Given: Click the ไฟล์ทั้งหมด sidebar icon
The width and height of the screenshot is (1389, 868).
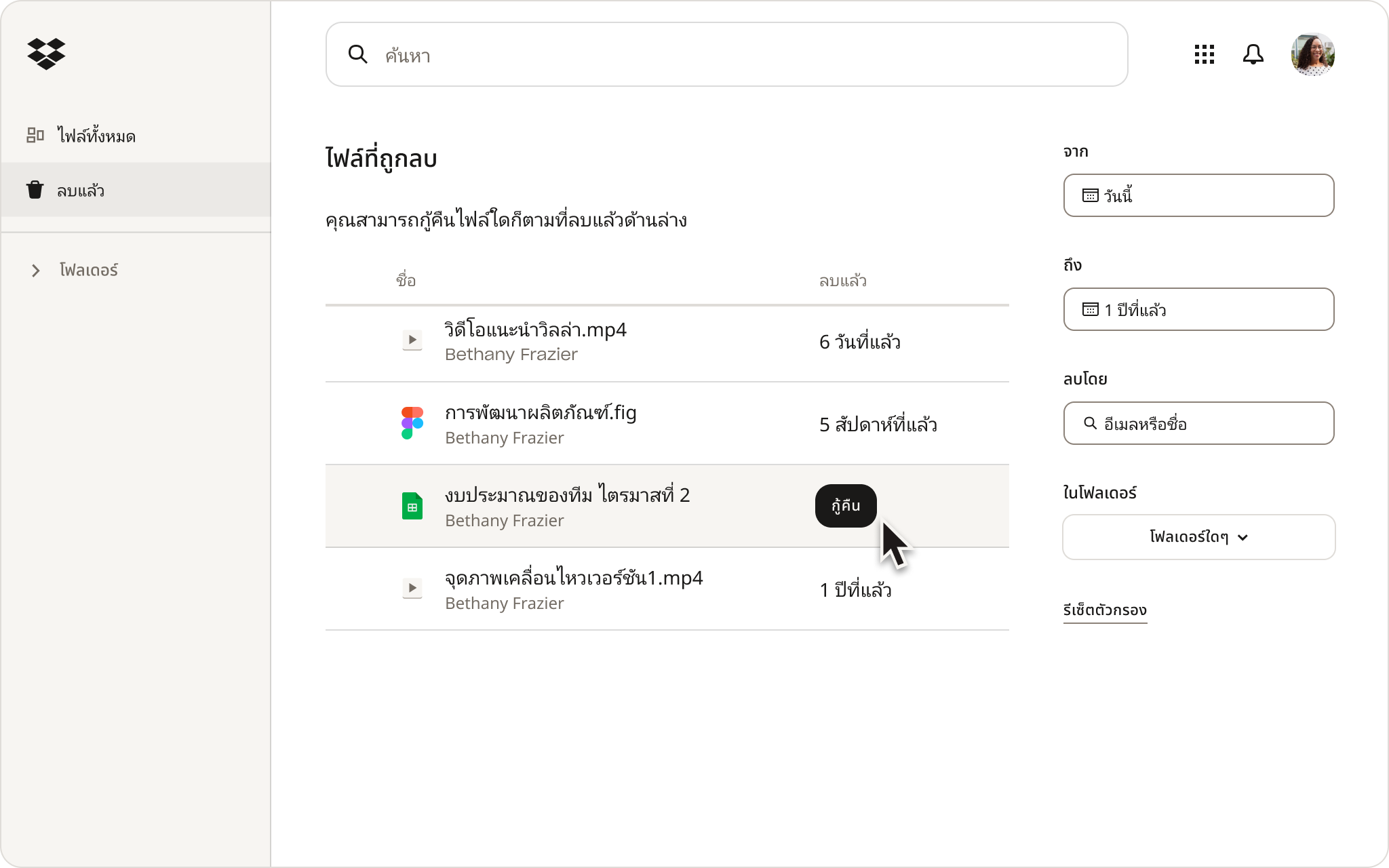Looking at the screenshot, I should pos(35,135).
